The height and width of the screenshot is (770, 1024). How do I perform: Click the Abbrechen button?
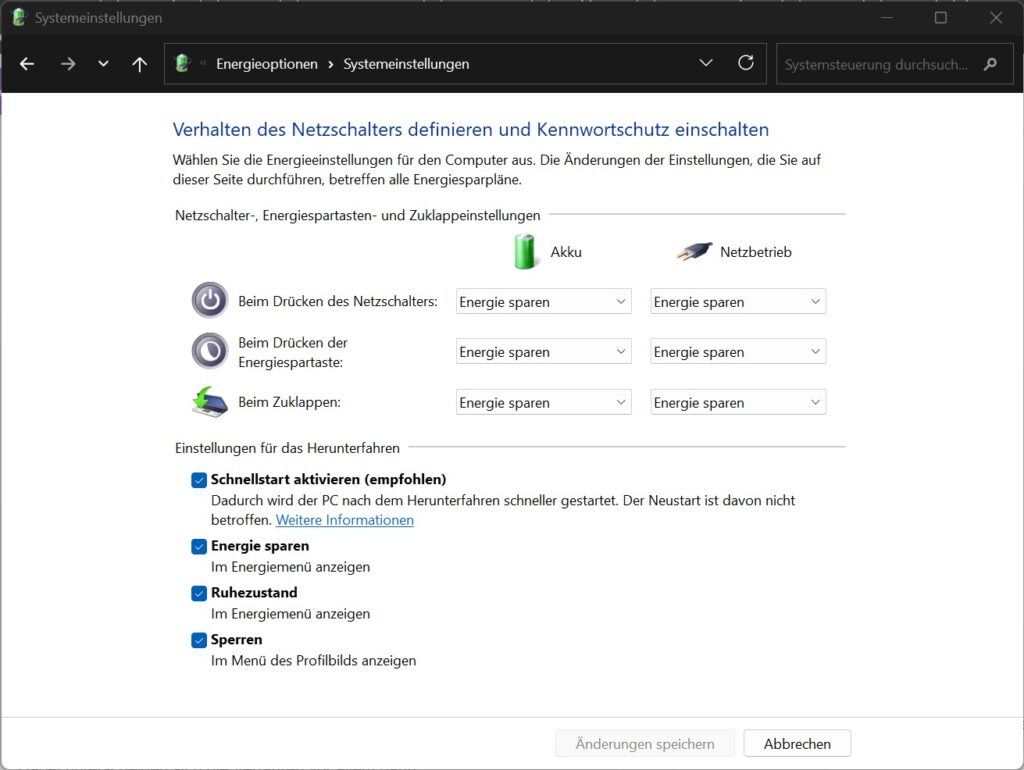coord(797,743)
